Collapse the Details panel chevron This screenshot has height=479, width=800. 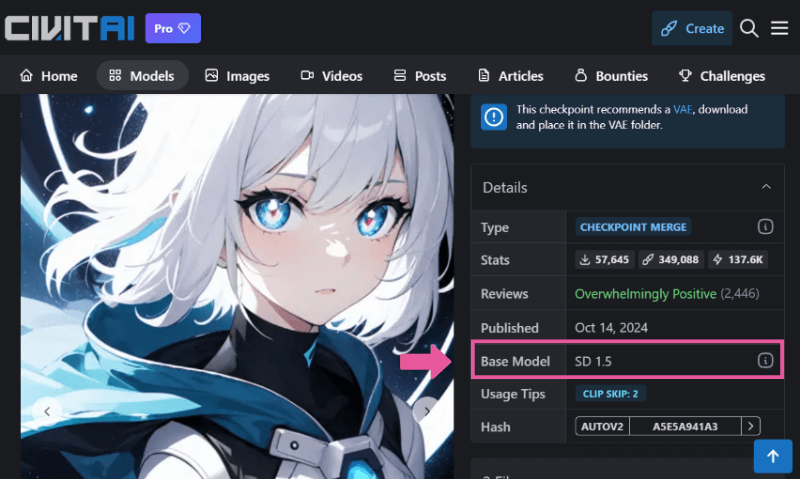tap(766, 187)
